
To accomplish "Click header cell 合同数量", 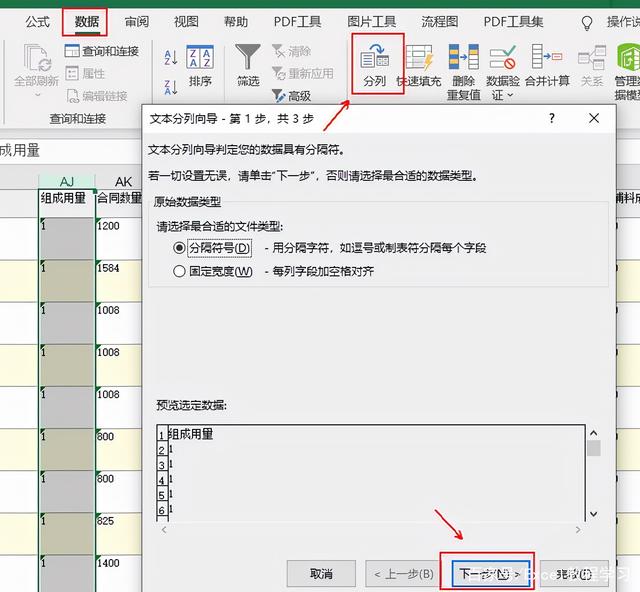I will click(119, 203).
